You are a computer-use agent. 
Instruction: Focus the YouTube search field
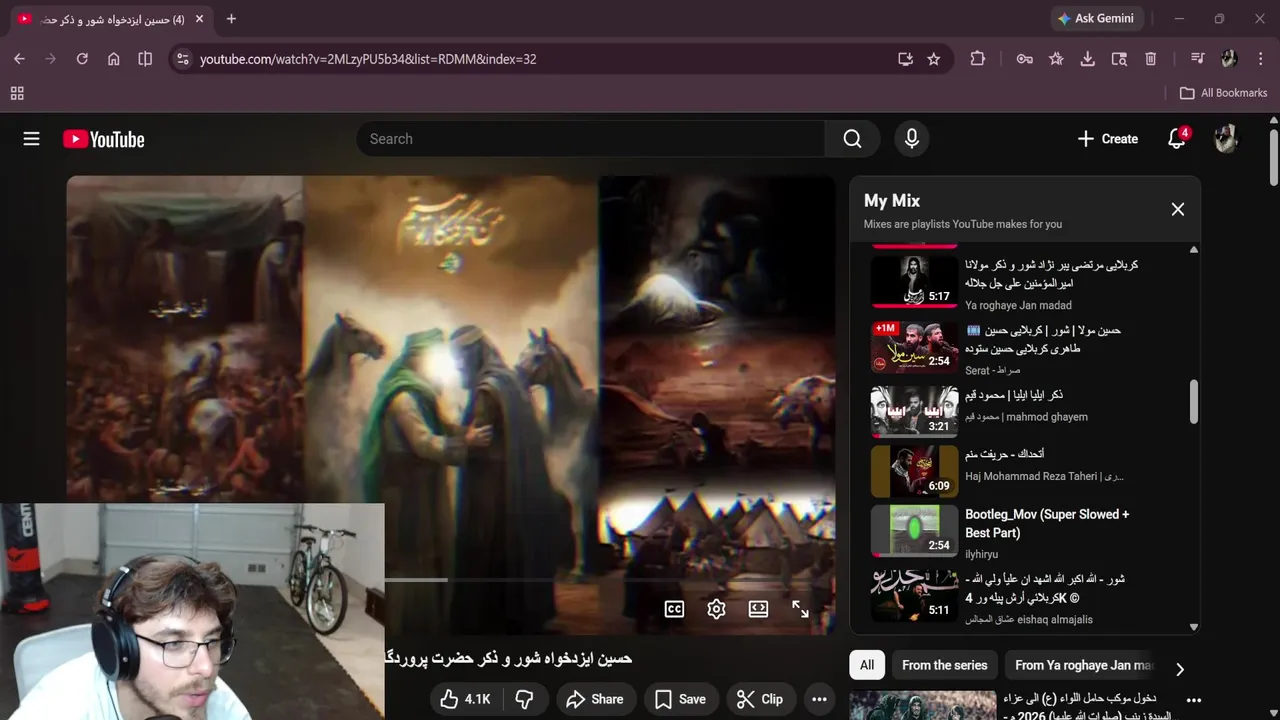[x=590, y=139]
